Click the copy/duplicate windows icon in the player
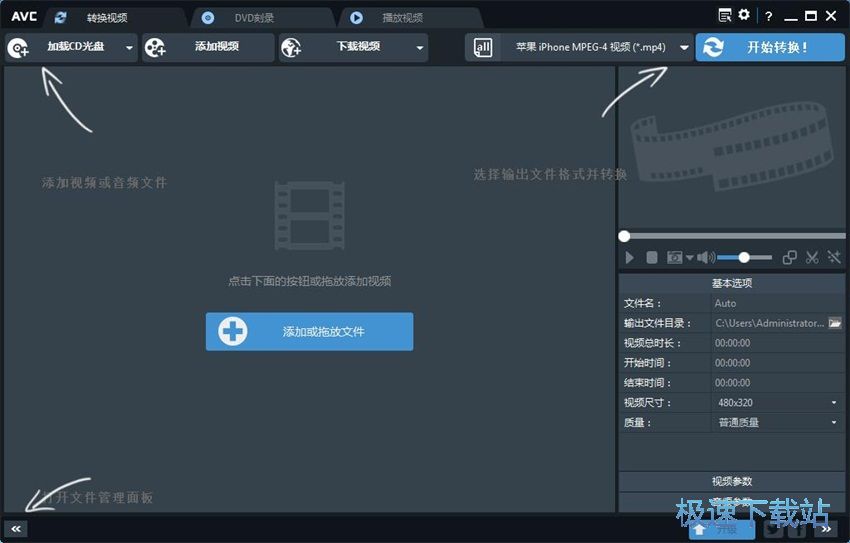This screenshot has height=543, width=850. click(x=790, y=257)
